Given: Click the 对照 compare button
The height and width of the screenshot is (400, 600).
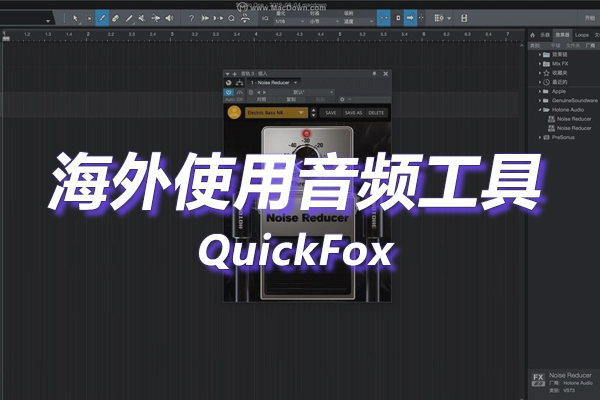Looking at the screenshot, I should (x=261, y=100).
